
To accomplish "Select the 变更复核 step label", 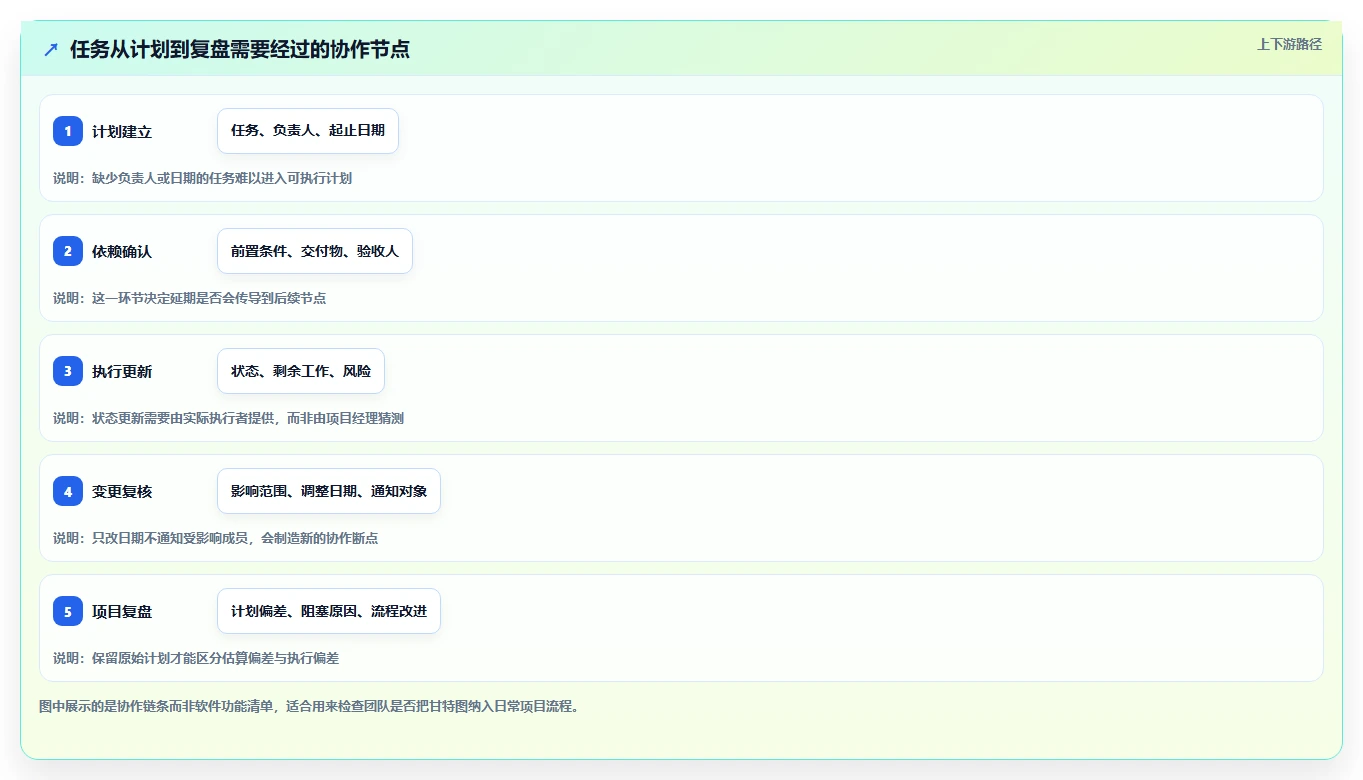I will [x=122, y=491].
